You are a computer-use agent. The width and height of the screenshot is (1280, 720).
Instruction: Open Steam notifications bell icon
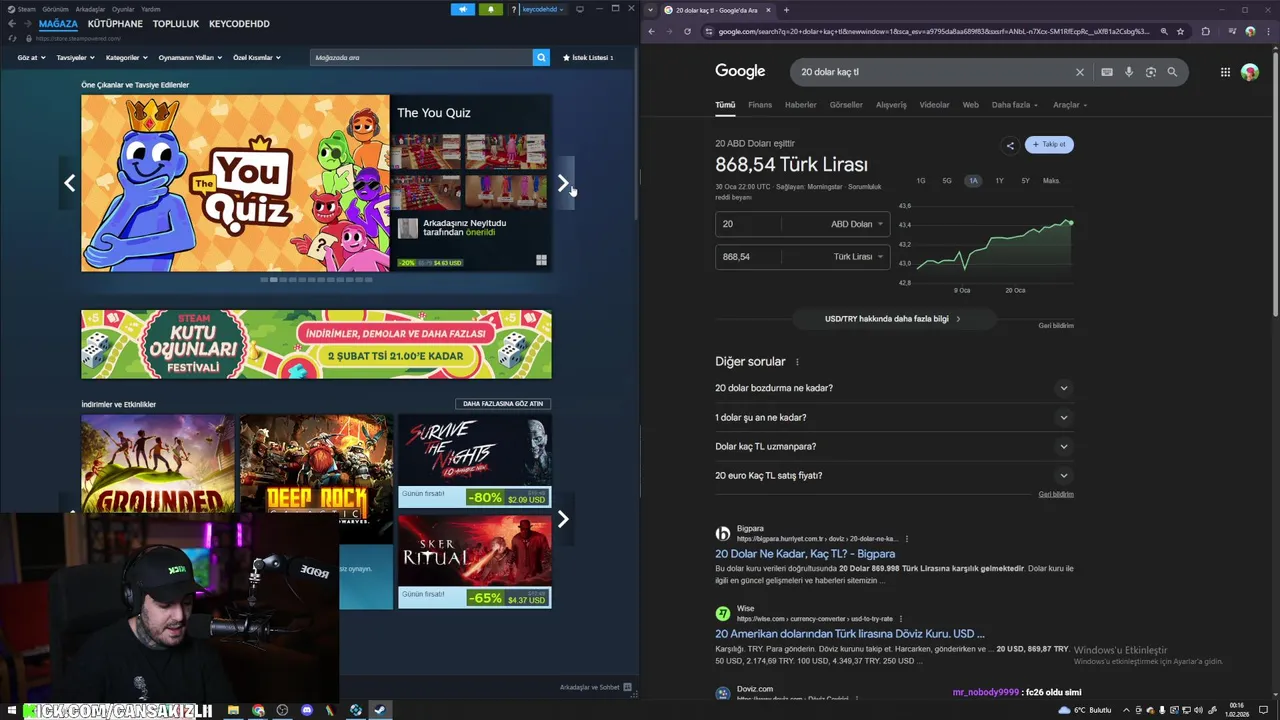tap(491, 9)
